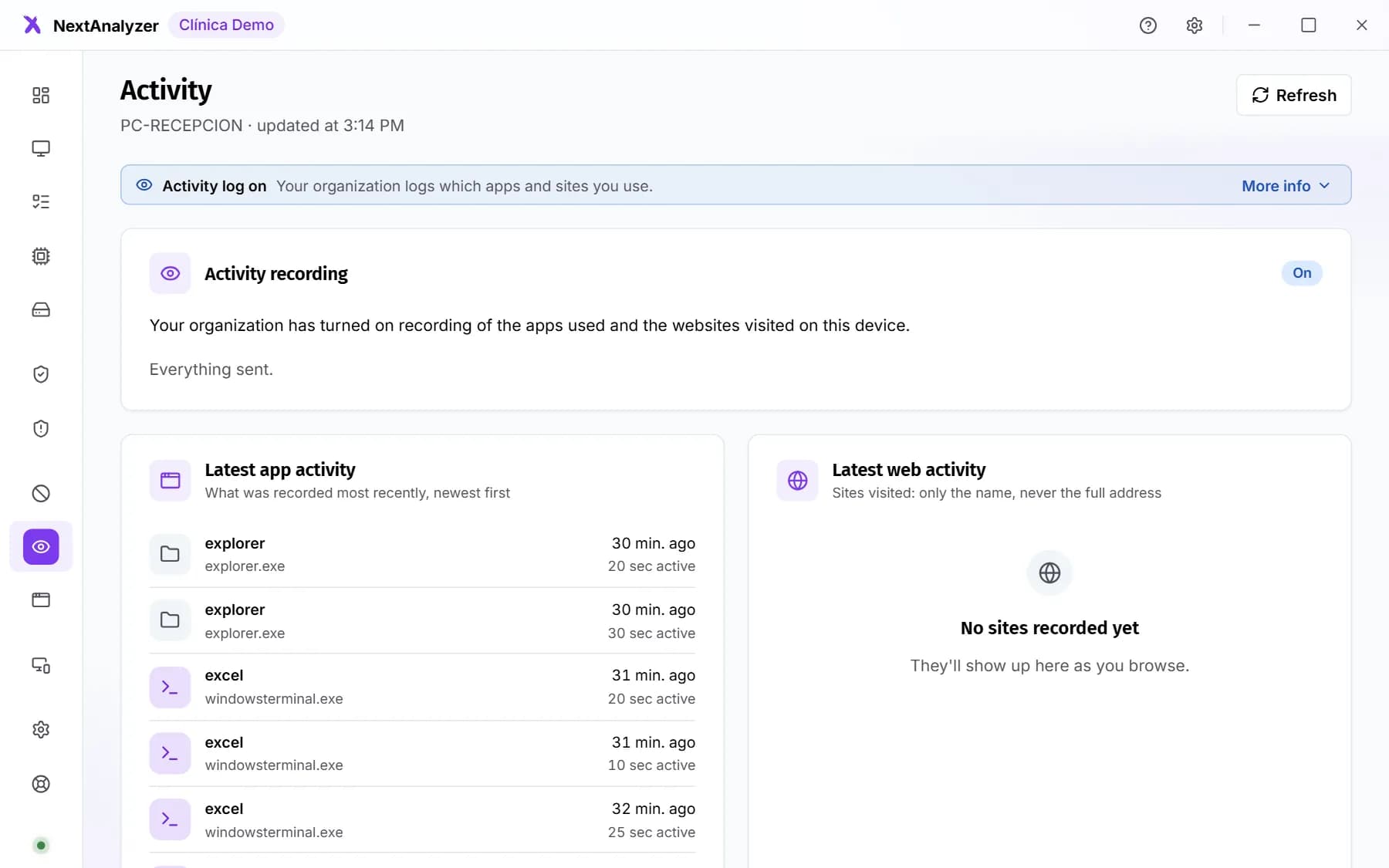Click the Latest web activity heading
This screenshot has height=868, width=1389.
click(908, 469)
